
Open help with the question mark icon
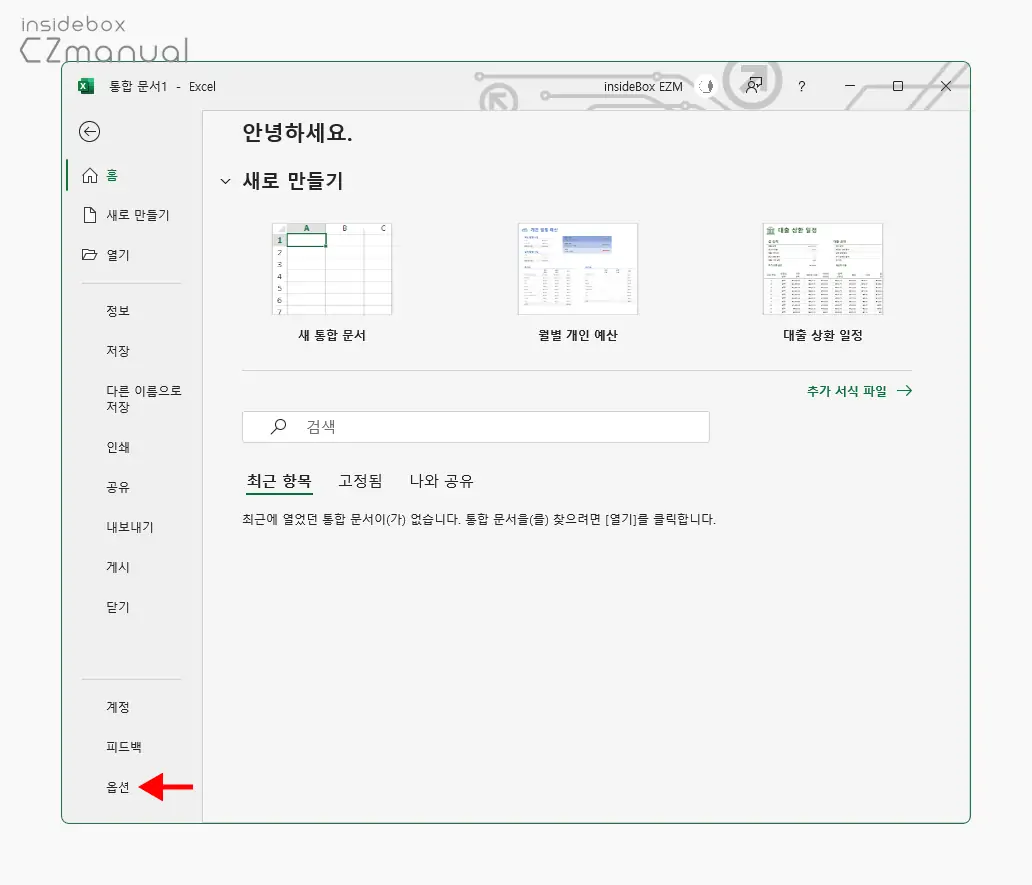[x=801, y=86]
